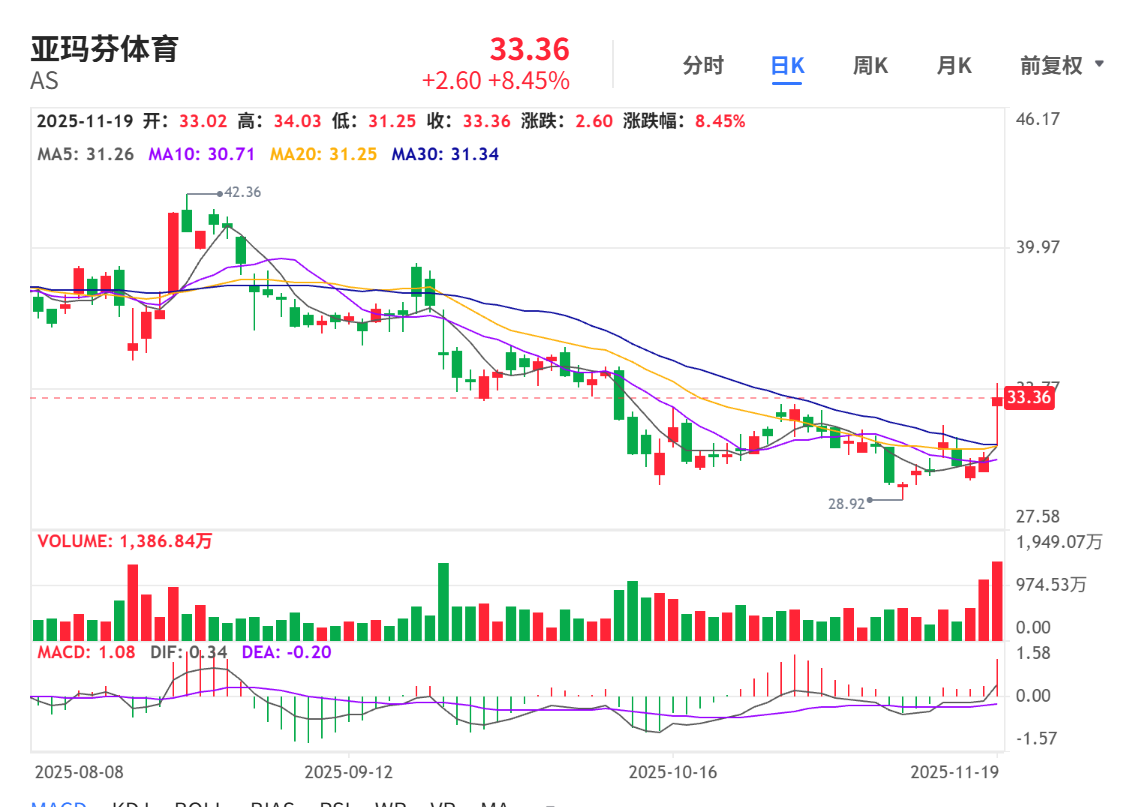Toggle the MA5 moving average label
This screenshot has width=1128, height=807.
pos(85,154)
